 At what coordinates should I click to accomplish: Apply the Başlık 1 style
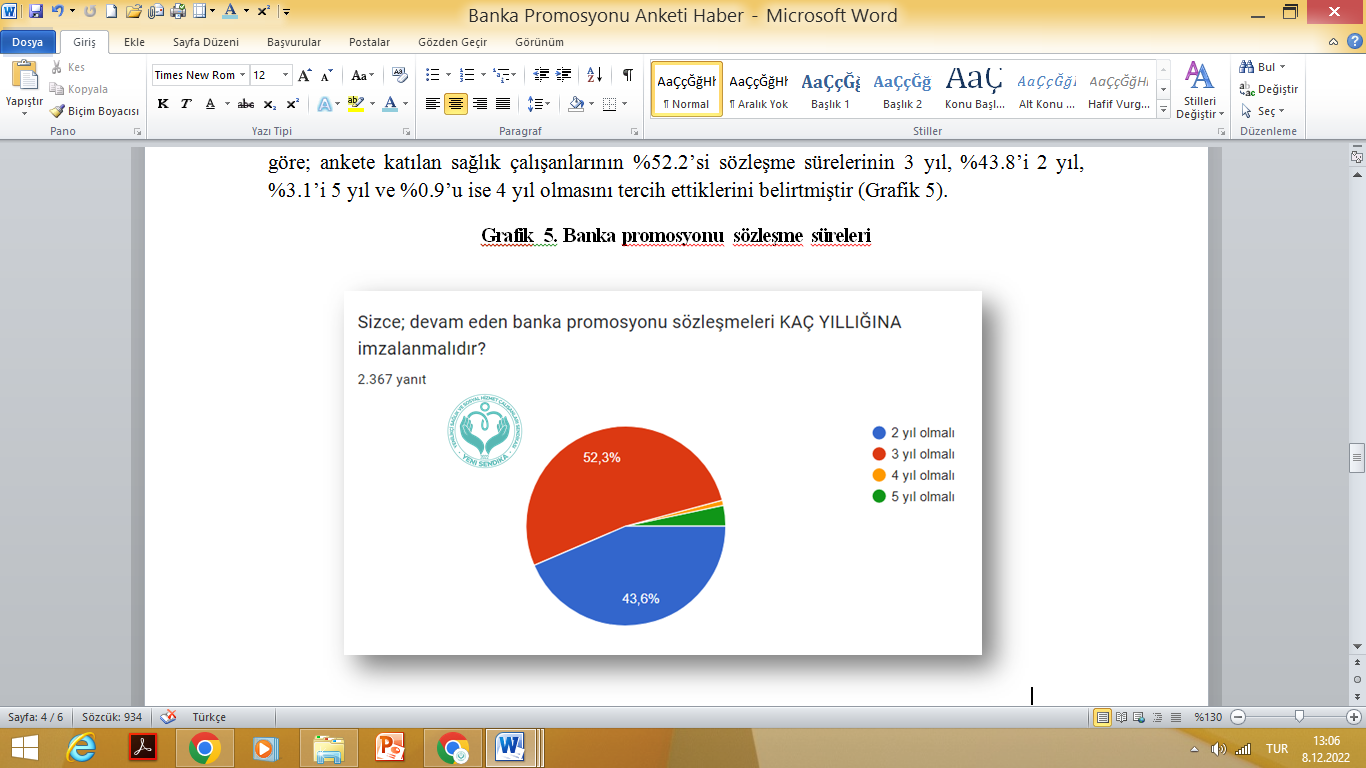point(830,89)
